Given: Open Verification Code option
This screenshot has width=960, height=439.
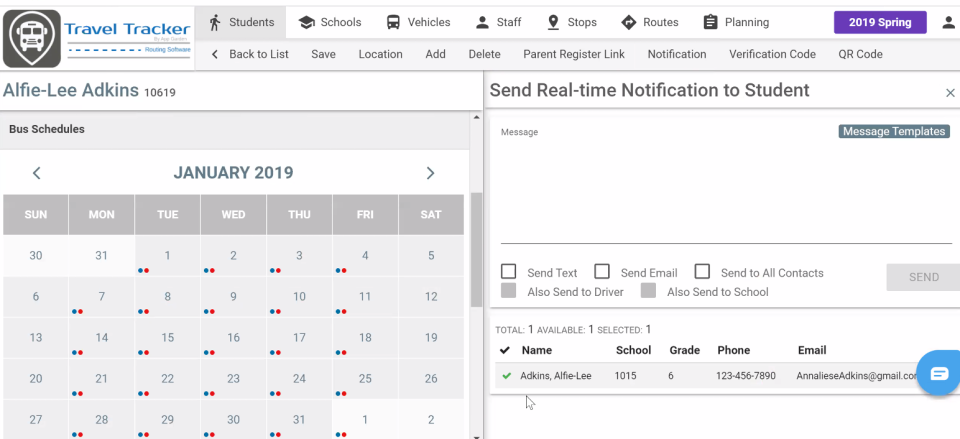Looking at the screenshot, I should pos(772,54).
